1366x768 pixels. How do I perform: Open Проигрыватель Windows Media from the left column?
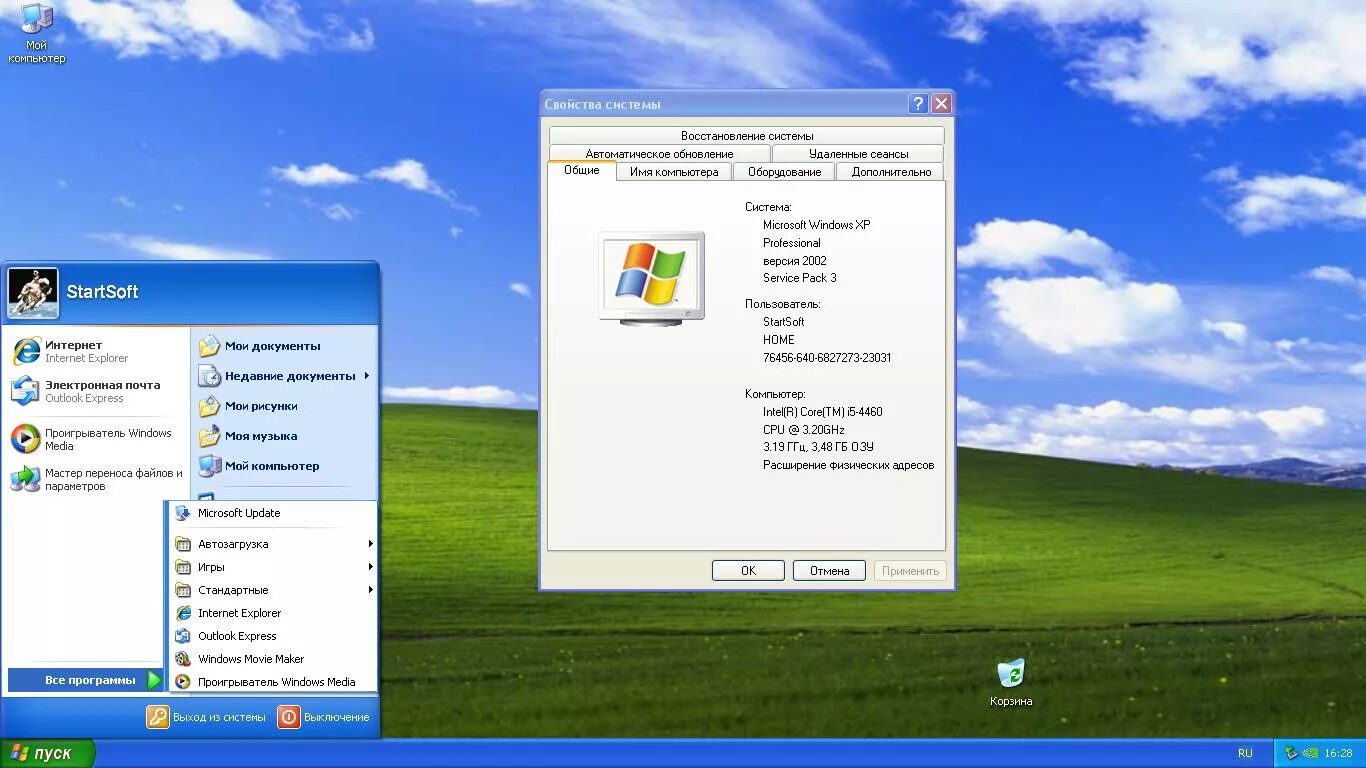point(96,439)
